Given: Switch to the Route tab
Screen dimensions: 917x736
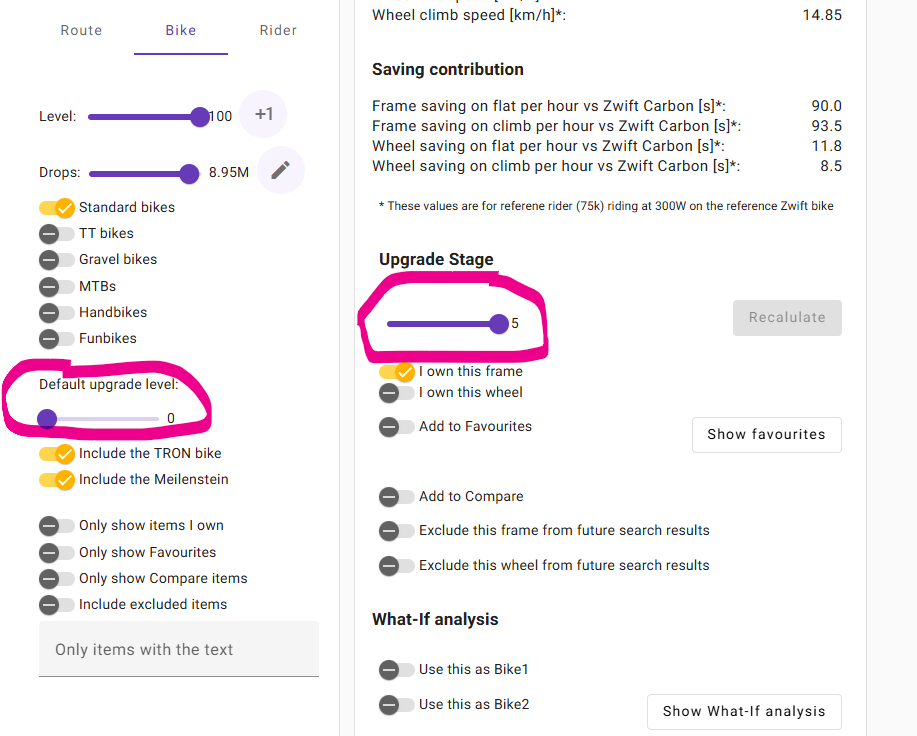Looking at the screenshot, I should coord(81,30).
